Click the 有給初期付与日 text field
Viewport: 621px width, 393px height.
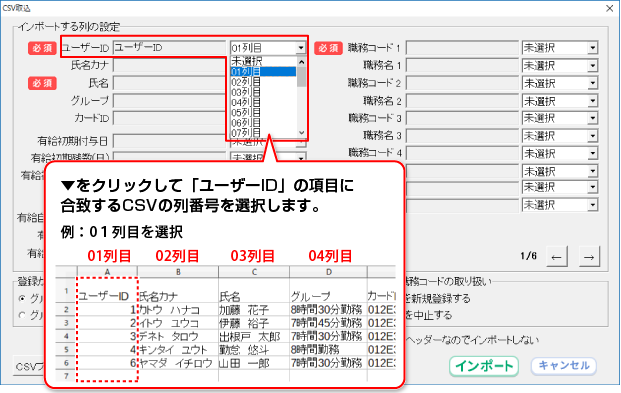click(169, 141)
